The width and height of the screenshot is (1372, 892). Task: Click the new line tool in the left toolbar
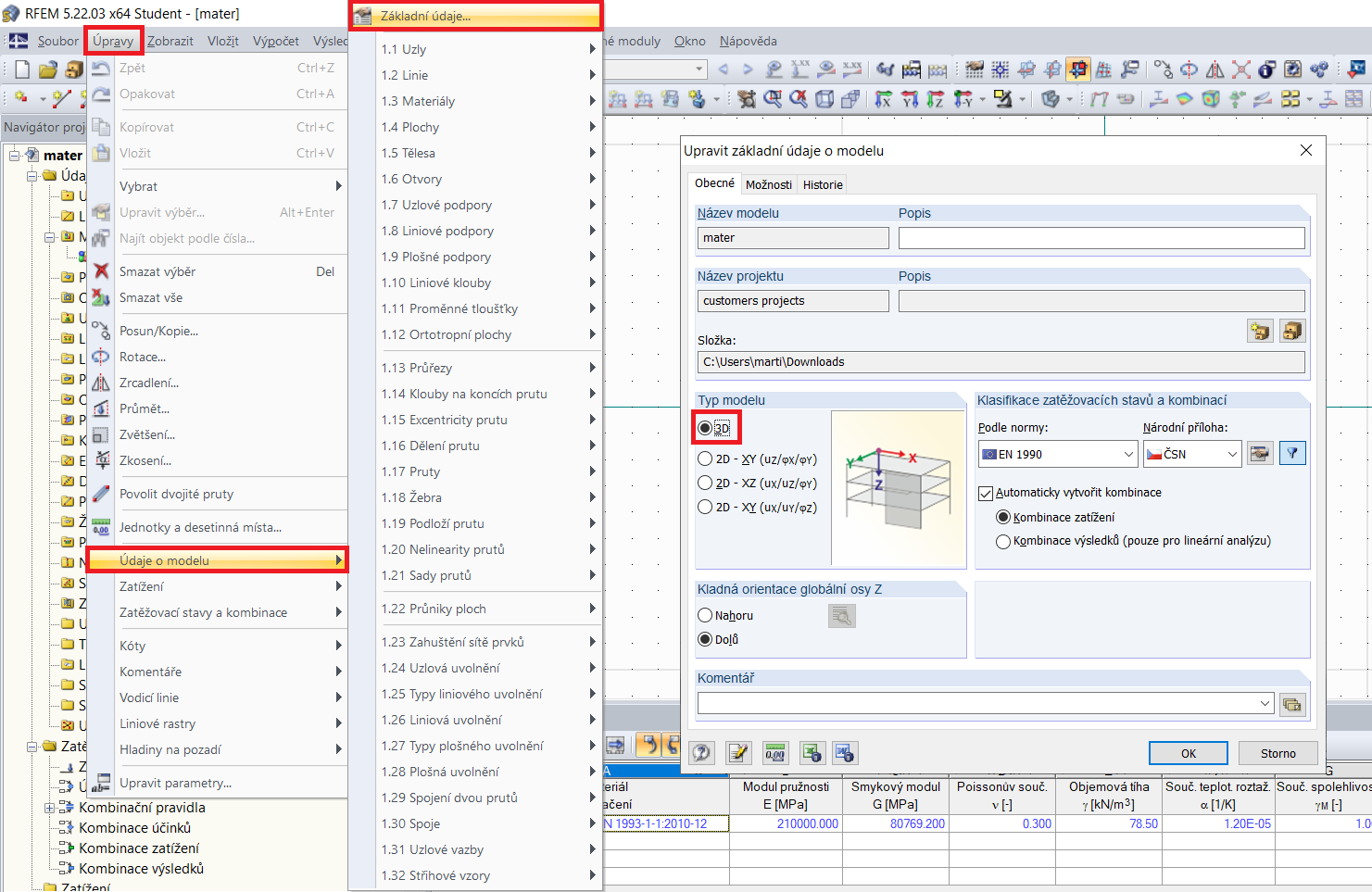[x=62, y=98]
